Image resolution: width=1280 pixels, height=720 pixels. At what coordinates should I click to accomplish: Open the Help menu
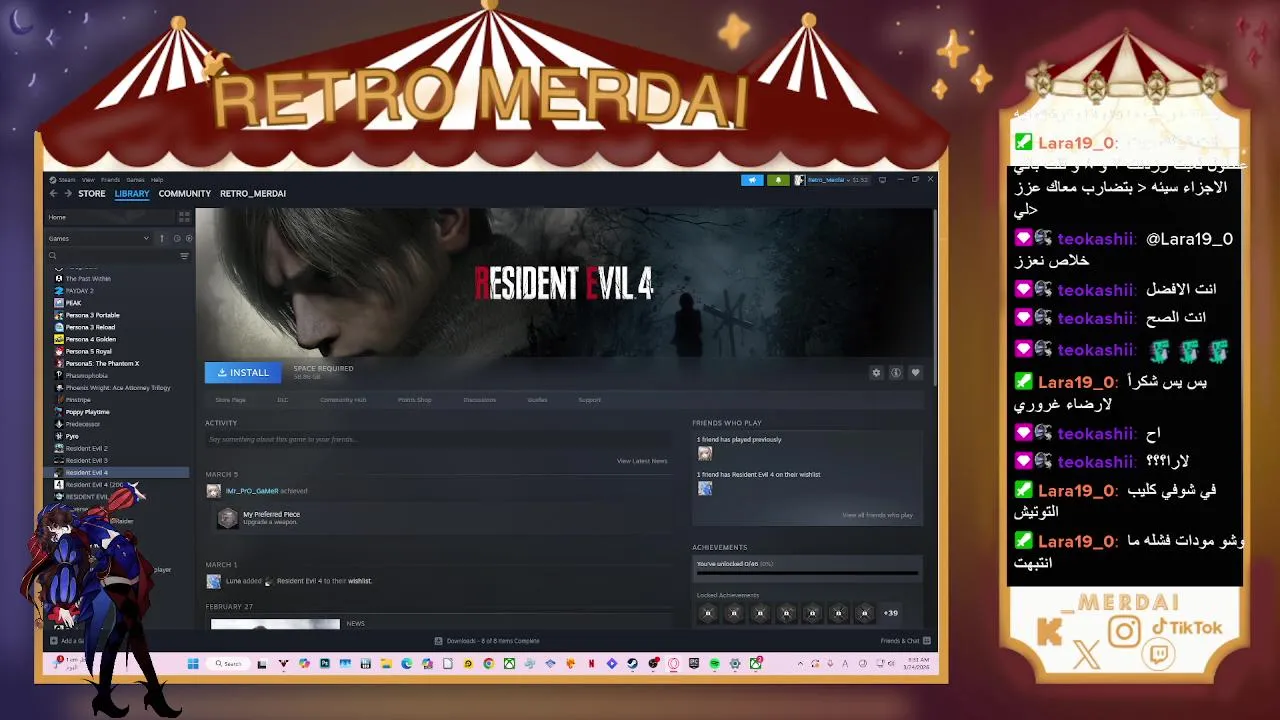pos(157,180)
